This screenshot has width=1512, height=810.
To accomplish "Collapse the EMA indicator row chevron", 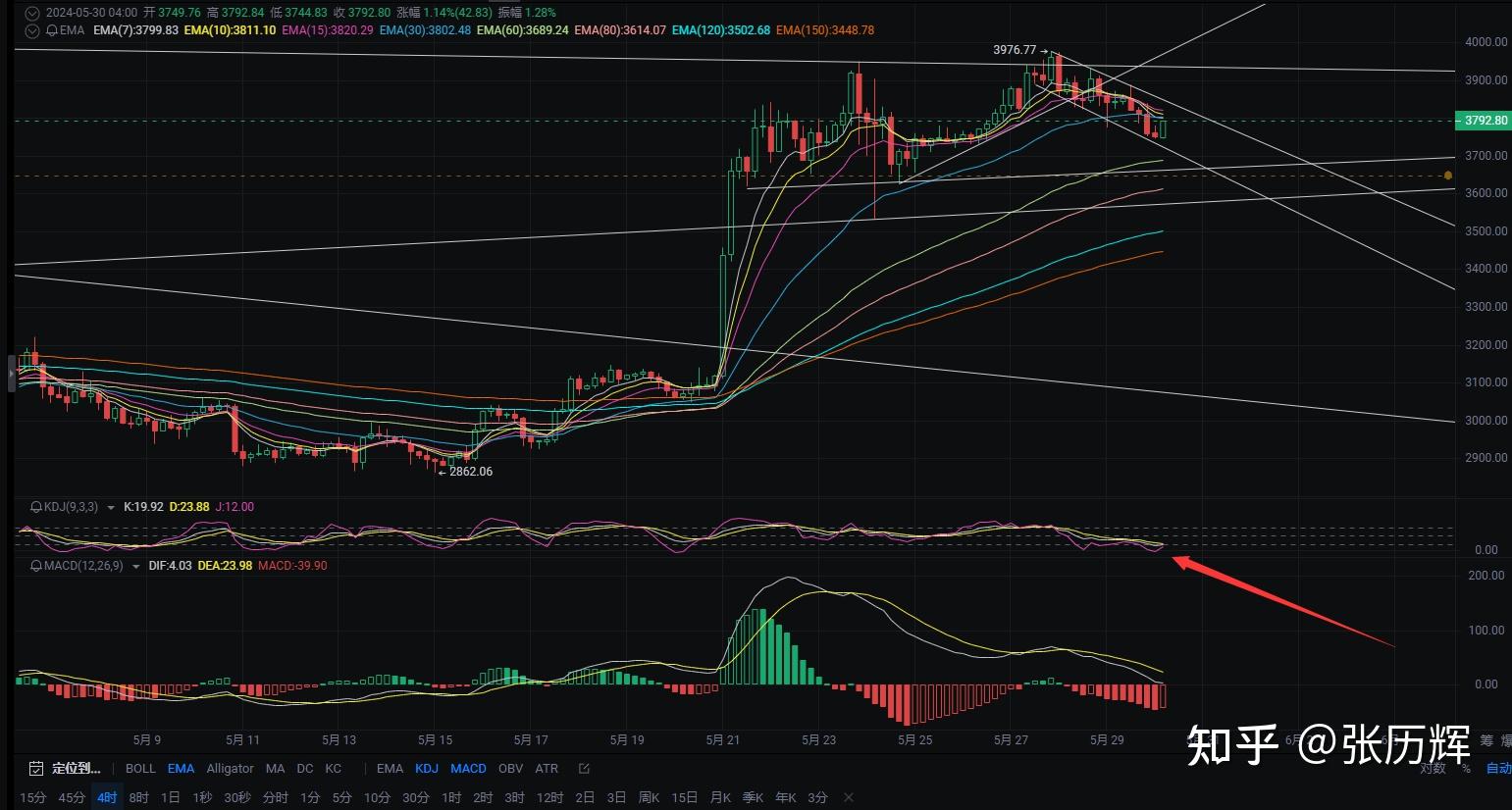I will pyautogui.click(x=32, y=30).
